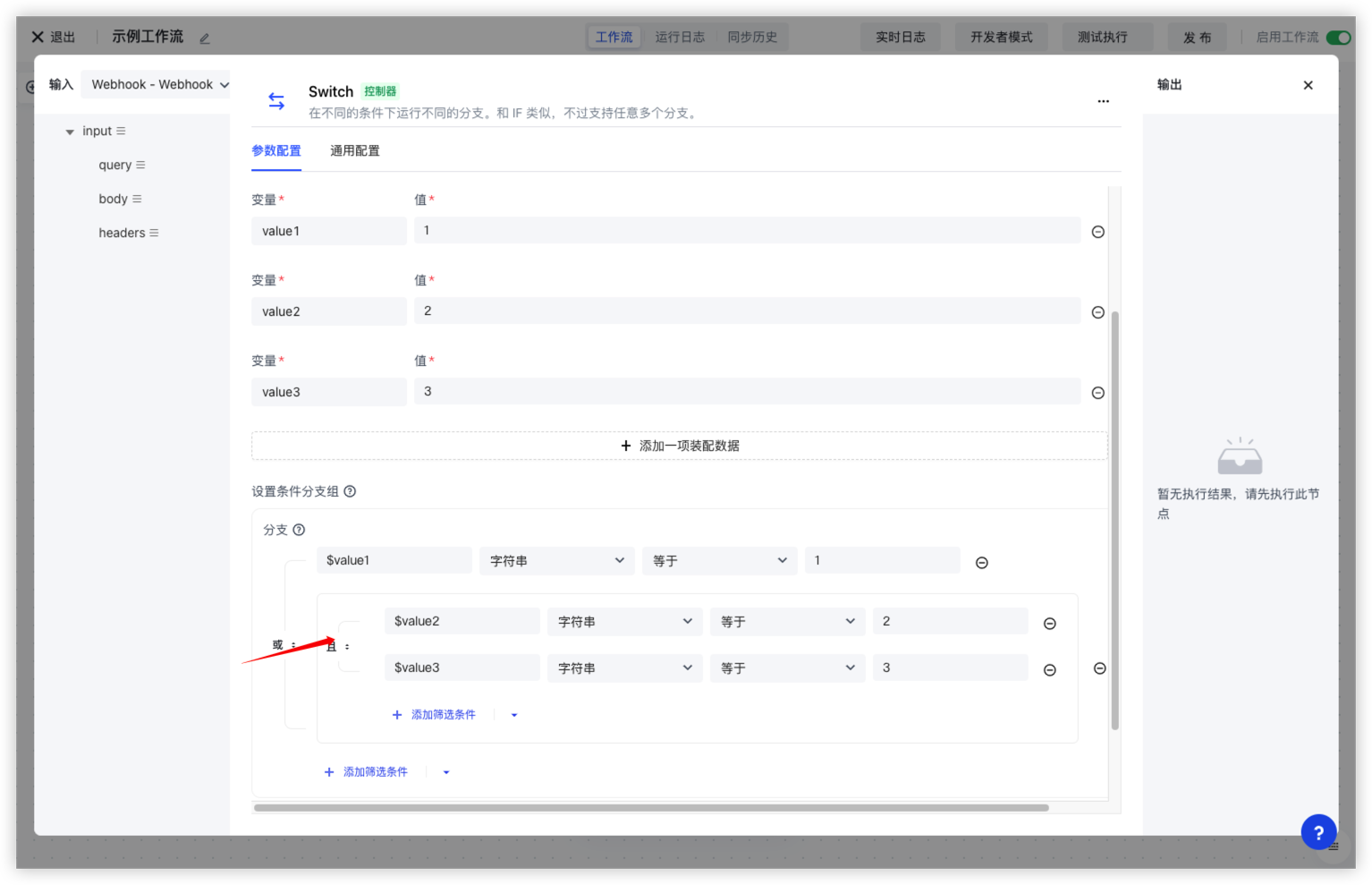The height and width of the screenshot is (885, 1372).
Task: Open 字符串 type dropdown in $value1 row
Action: (x=556, y=561)
